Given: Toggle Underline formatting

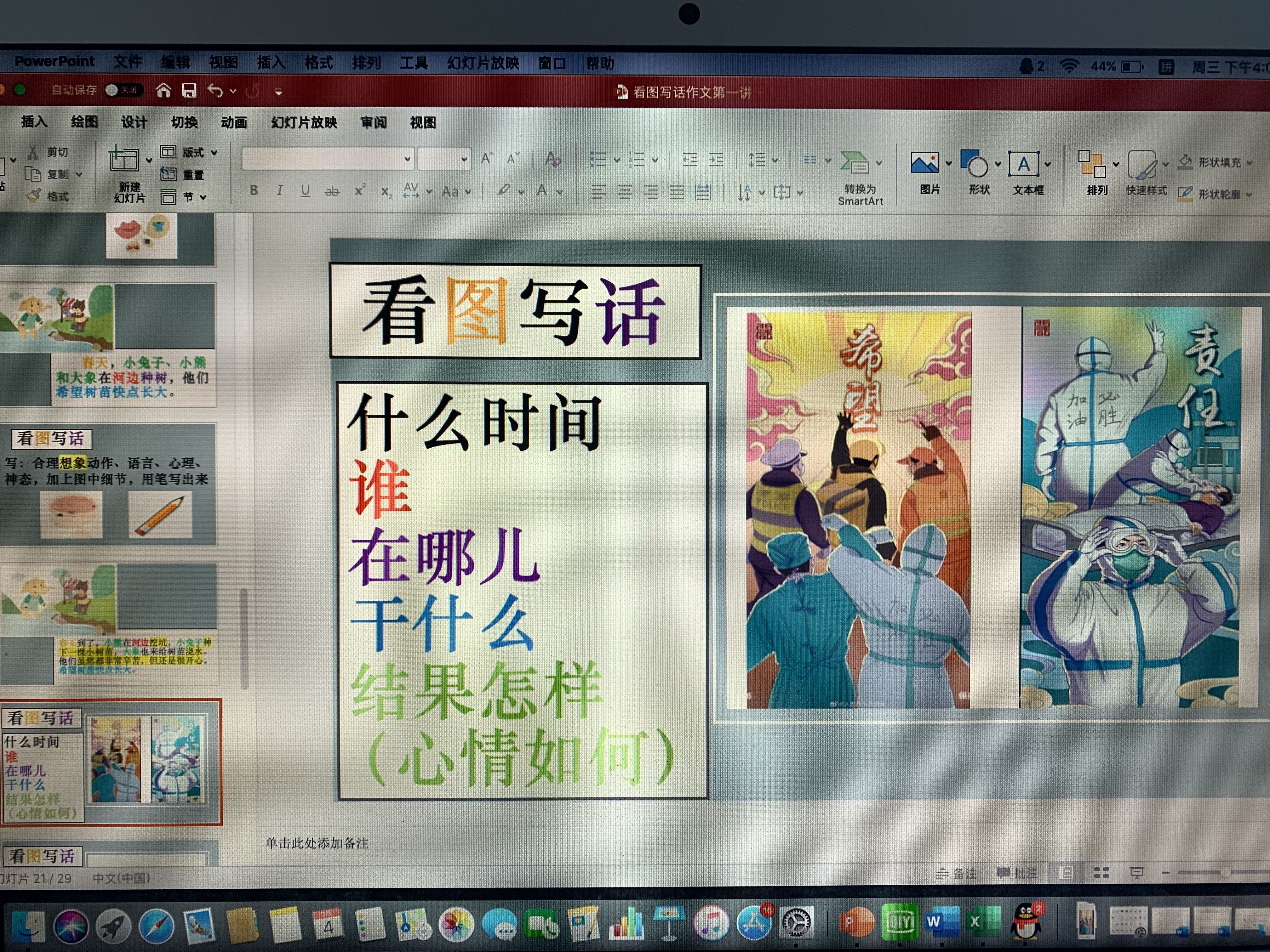Looking at the screenshot, I should [306, 190].
